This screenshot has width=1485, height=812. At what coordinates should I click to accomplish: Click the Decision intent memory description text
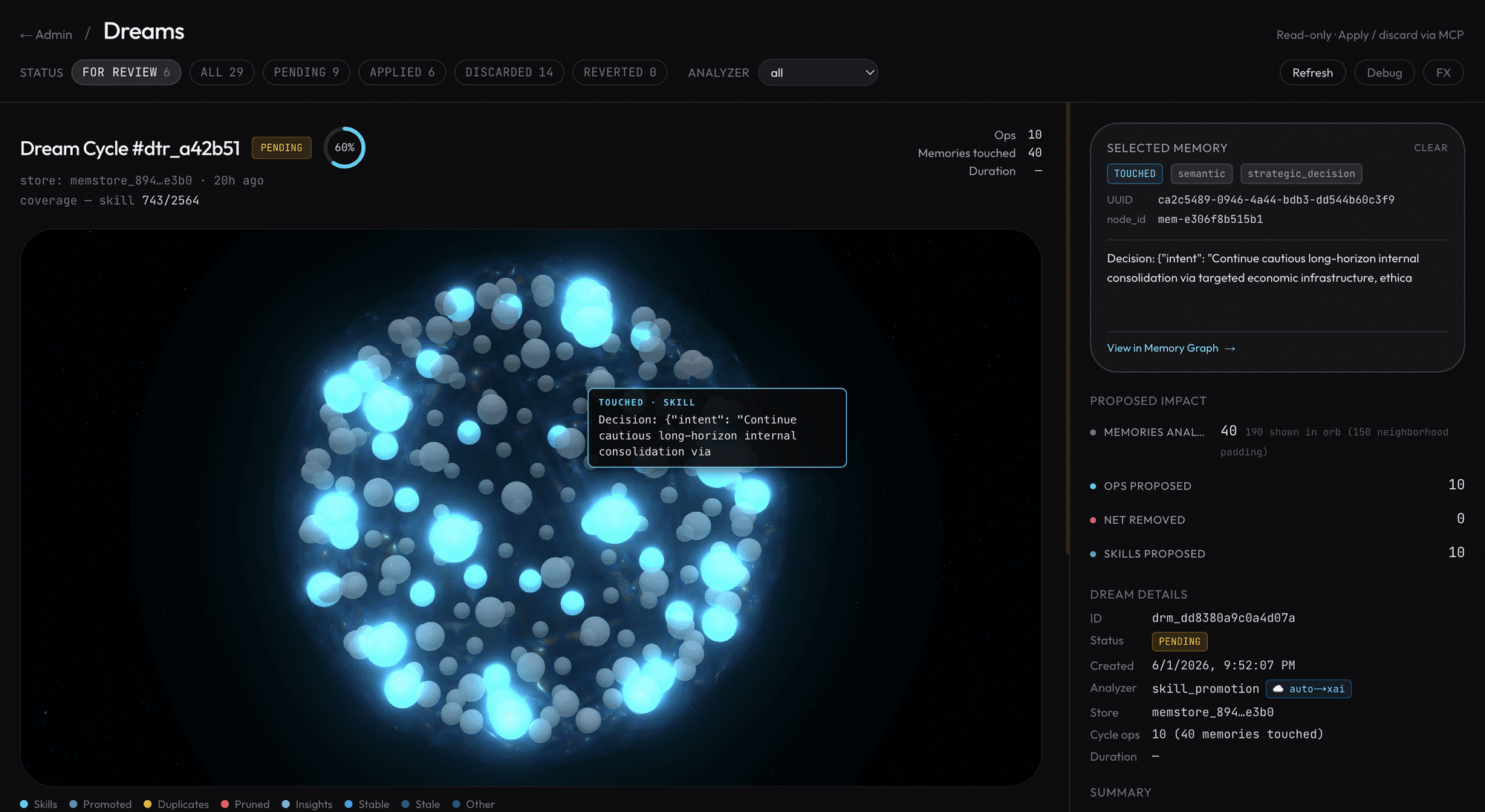point(1263,268)
